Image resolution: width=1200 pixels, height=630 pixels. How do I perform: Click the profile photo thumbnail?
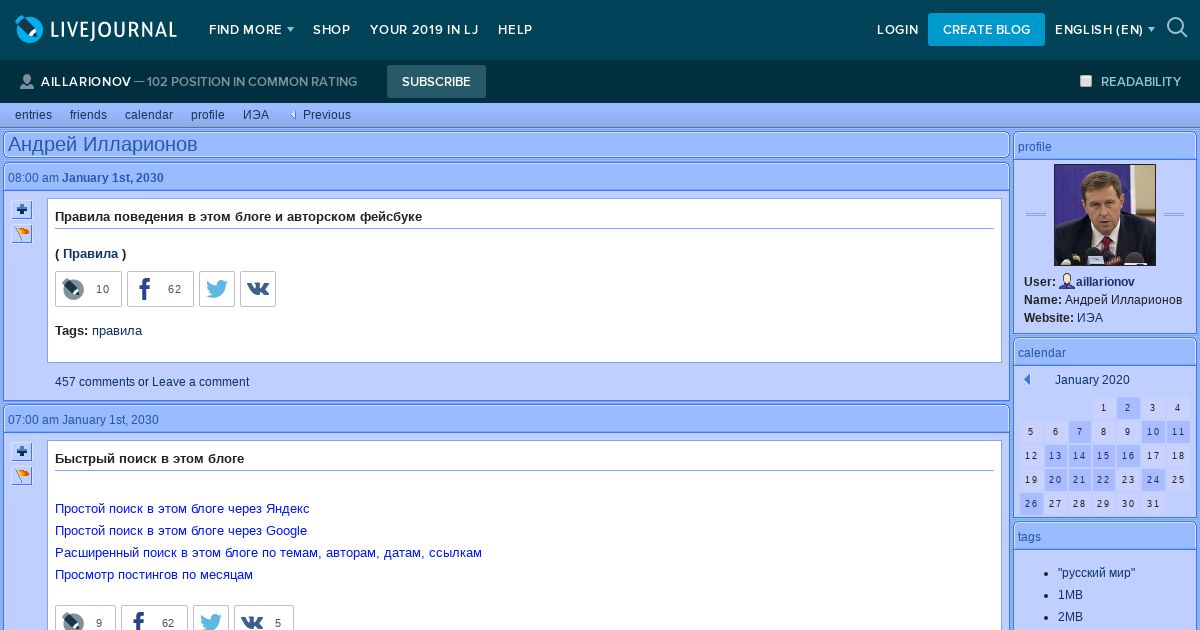(1105, 215)
